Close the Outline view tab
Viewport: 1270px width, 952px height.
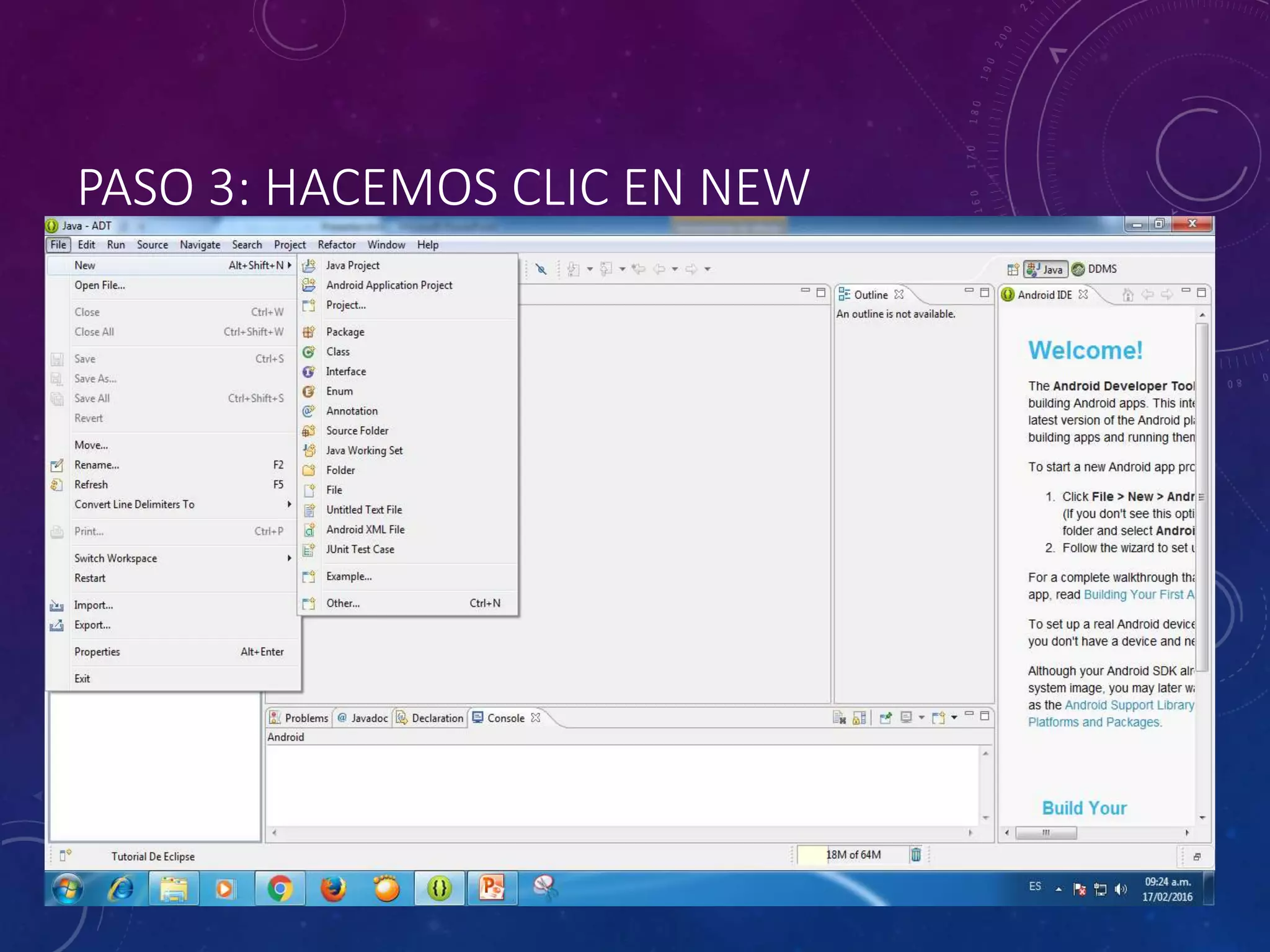click(899, 295)
